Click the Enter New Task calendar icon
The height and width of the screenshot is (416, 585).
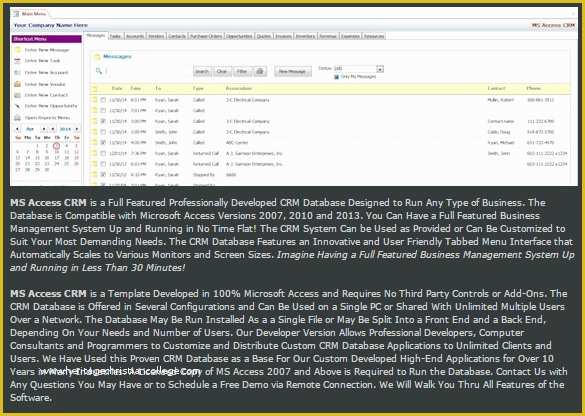click(x=18, y=61)
